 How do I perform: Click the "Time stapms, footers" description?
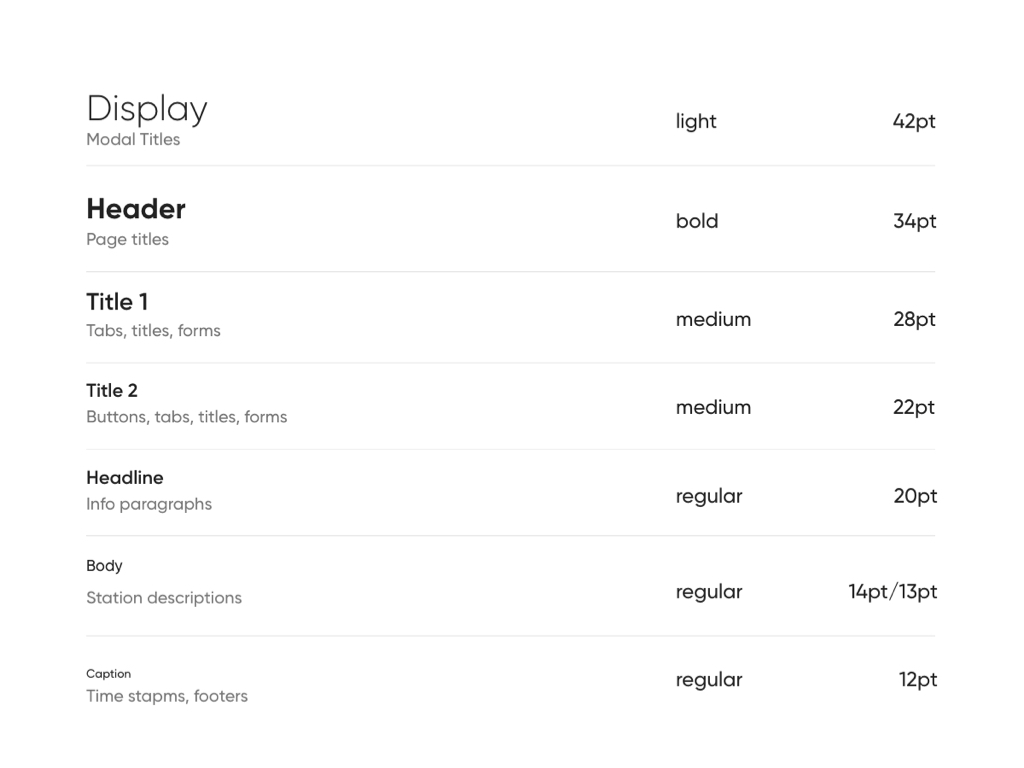(x=167, y=696)
